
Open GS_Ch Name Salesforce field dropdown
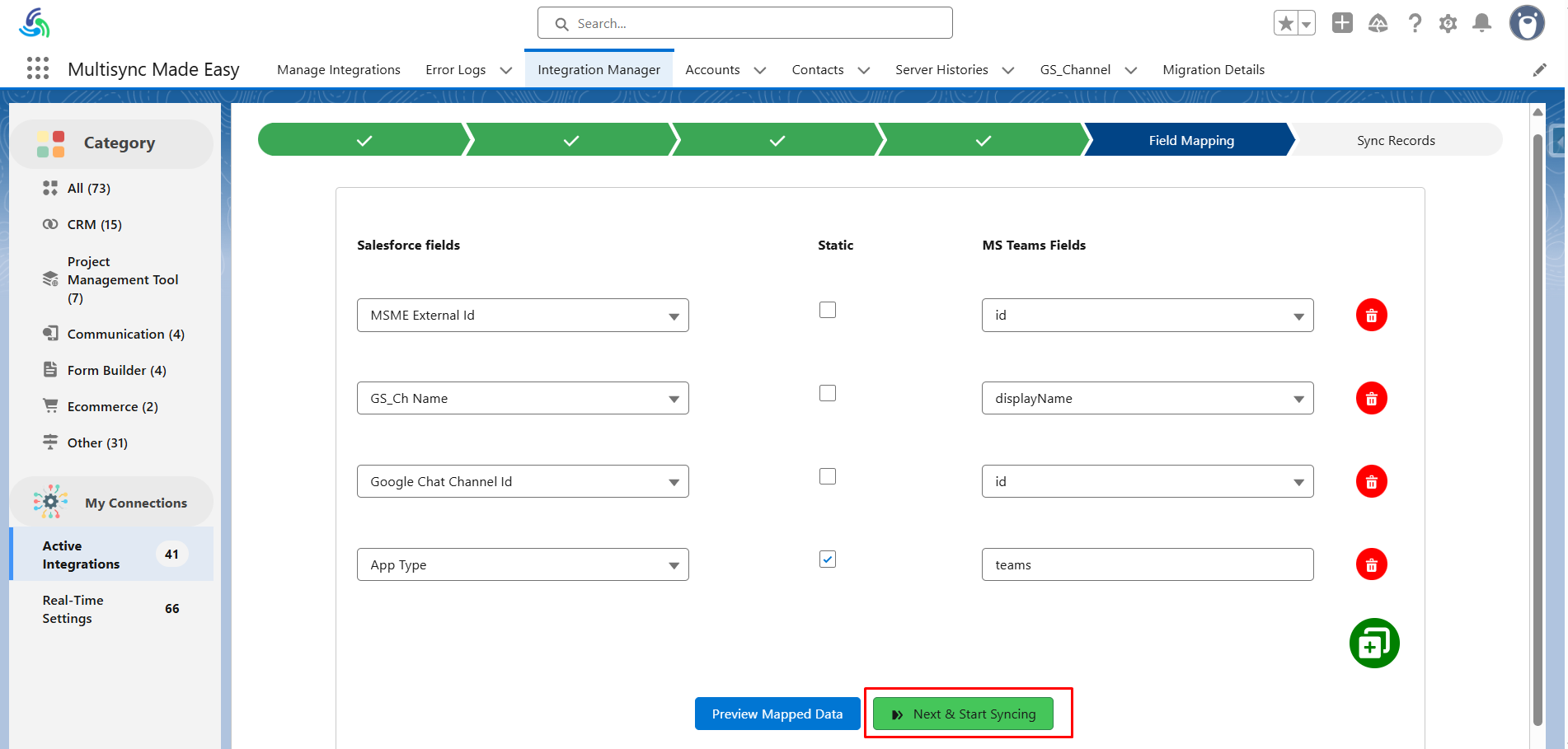point(523,399)
